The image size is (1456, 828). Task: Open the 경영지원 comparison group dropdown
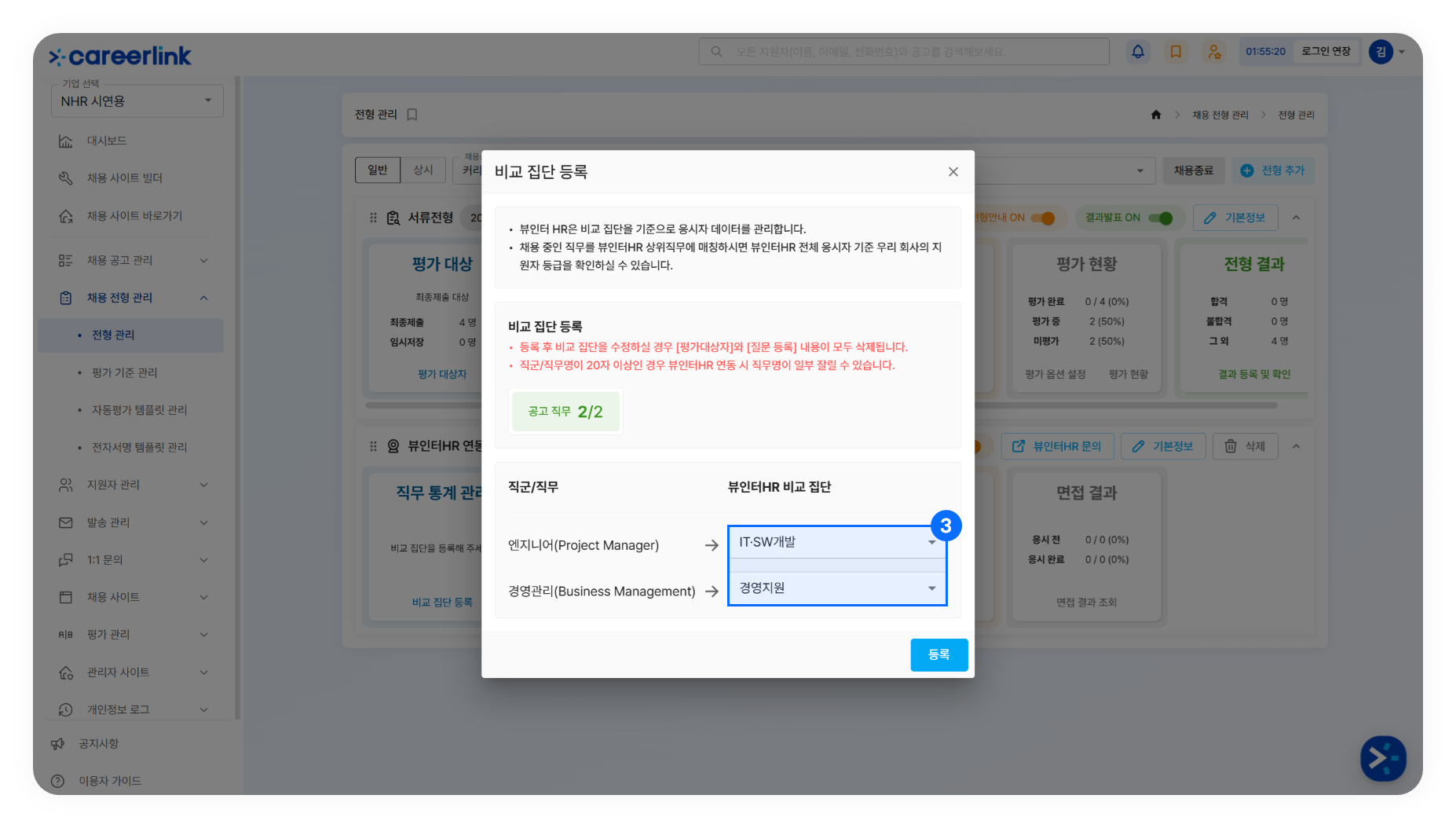click(837, 588)
